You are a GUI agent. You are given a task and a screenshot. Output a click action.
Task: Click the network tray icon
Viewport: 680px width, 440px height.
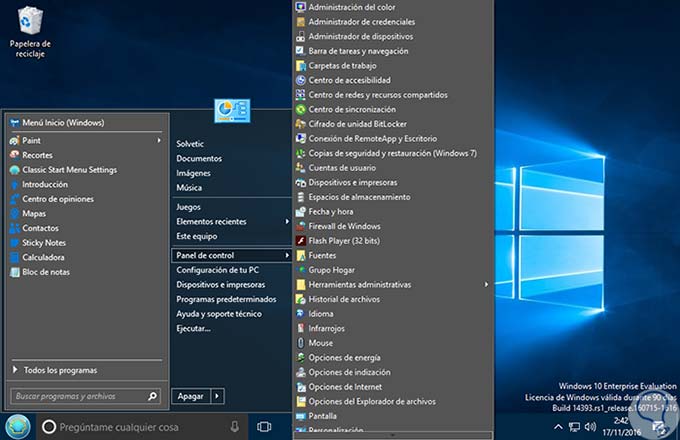(574, 427)
